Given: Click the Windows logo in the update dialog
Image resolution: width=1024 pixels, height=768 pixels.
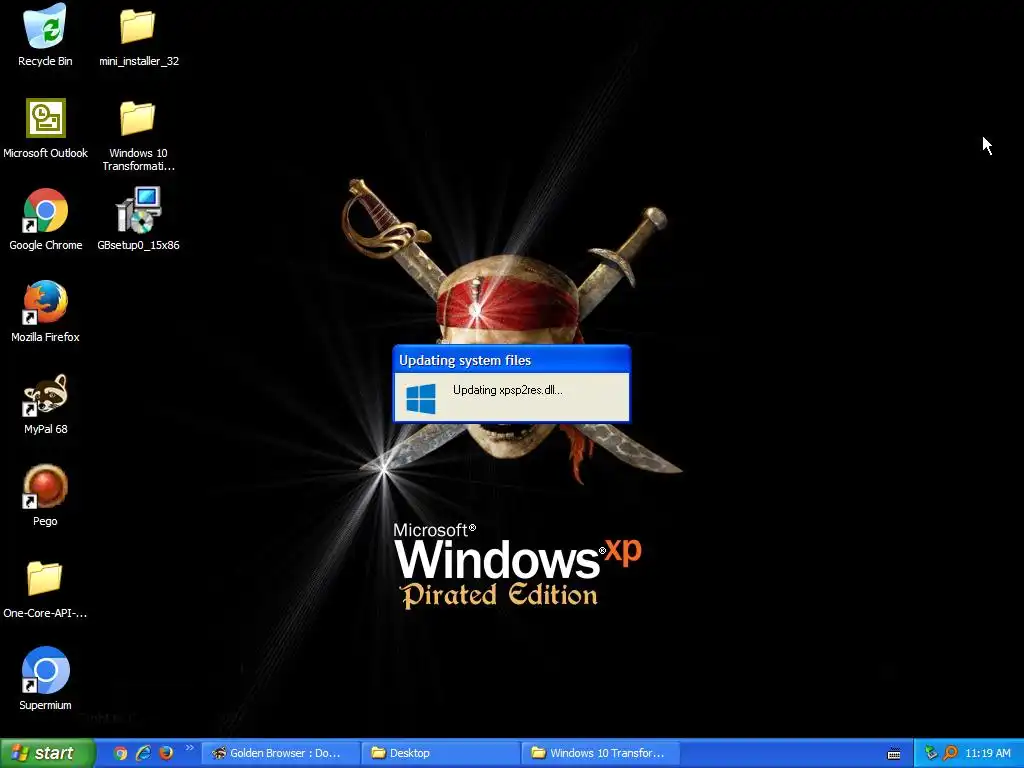Looking at the screenshot, I should point(421,398).
